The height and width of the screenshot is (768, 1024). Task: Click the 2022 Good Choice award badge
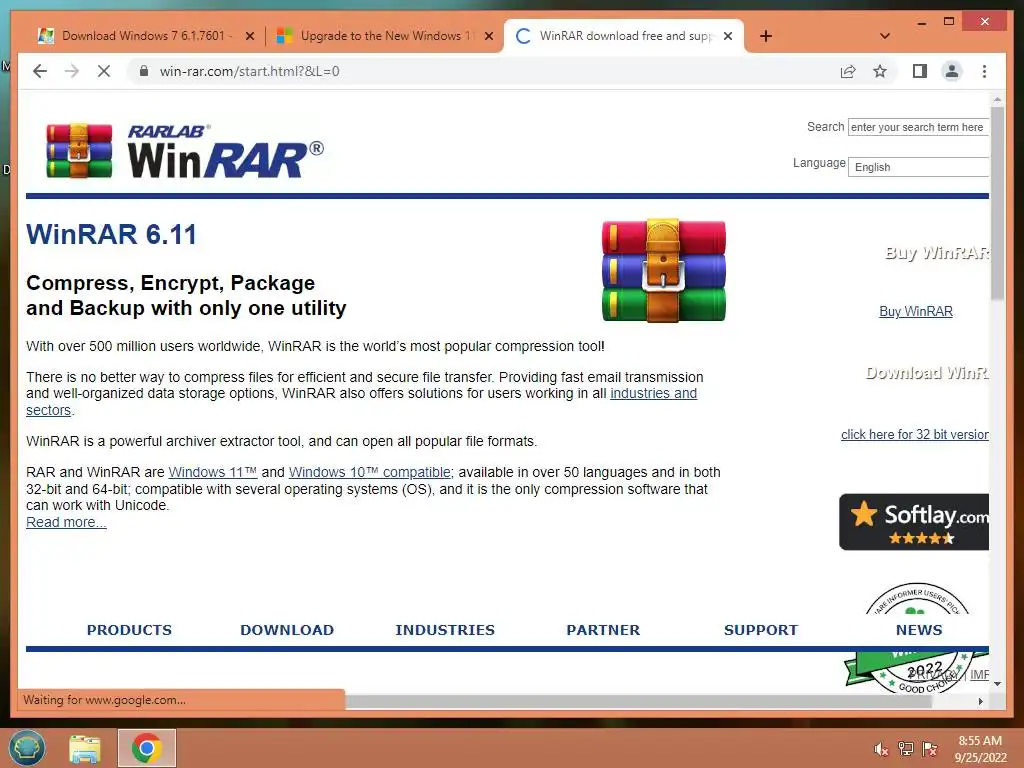click(916, 671)
